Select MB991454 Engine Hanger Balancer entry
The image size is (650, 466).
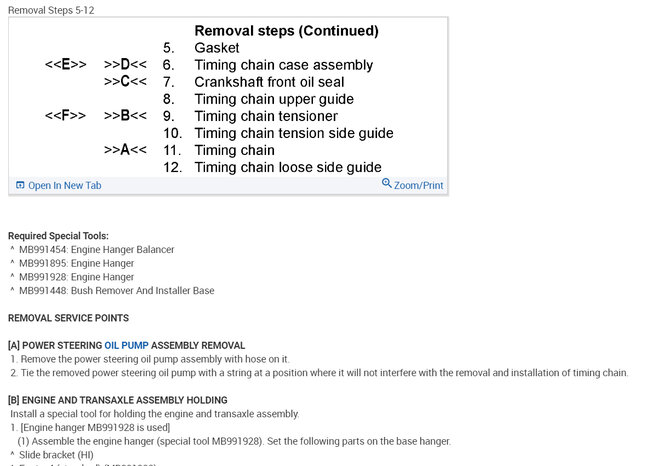coord(96,249)
